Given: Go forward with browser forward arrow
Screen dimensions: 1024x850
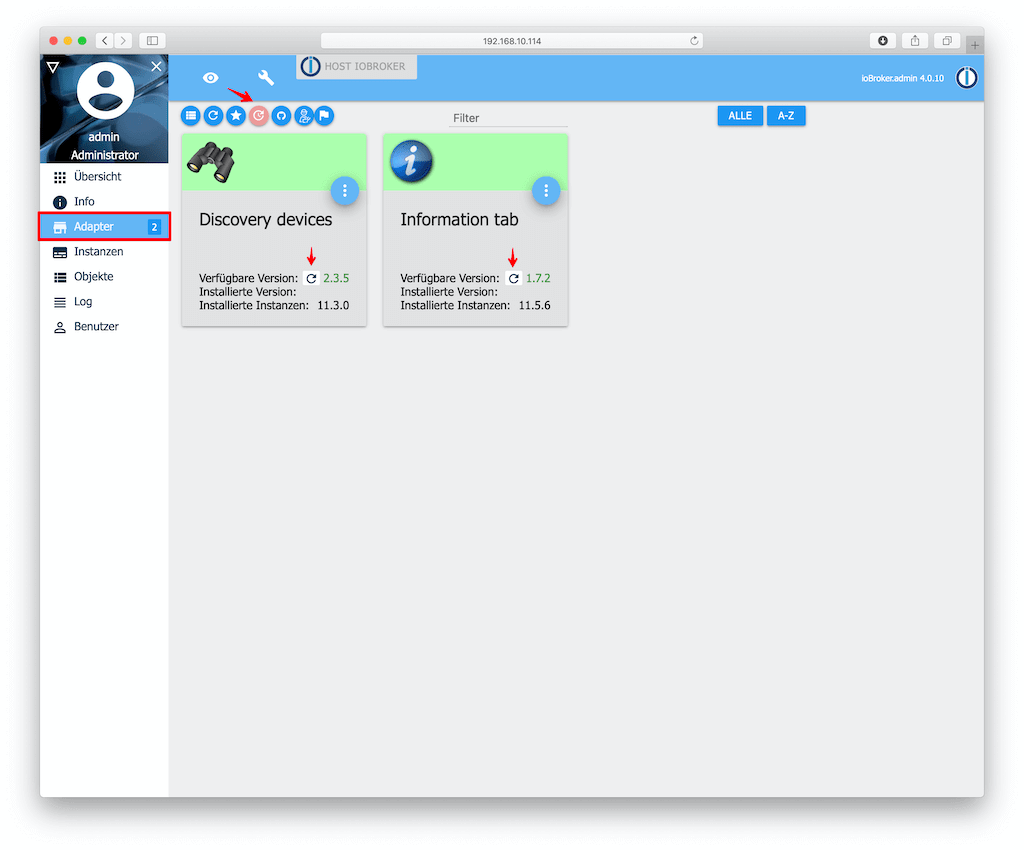Looking at the screenshot, I should click(x=123, y=40).
